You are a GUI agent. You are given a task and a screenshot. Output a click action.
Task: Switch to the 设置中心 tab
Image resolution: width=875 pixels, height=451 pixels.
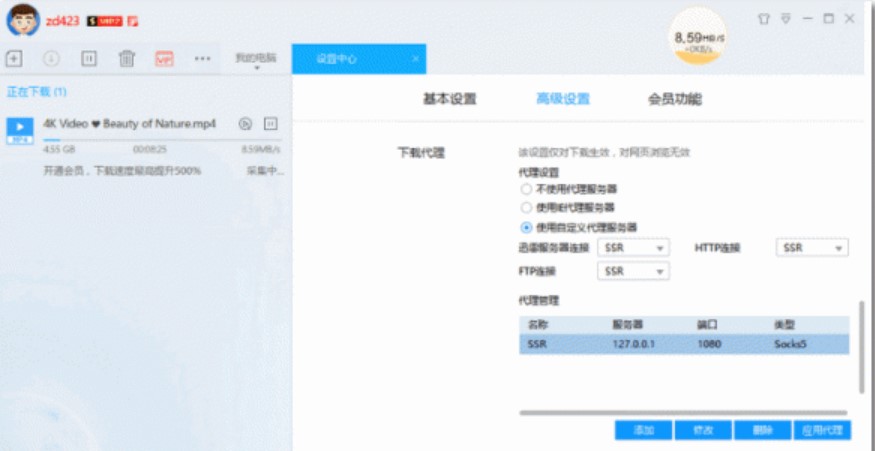coord(359,59)
